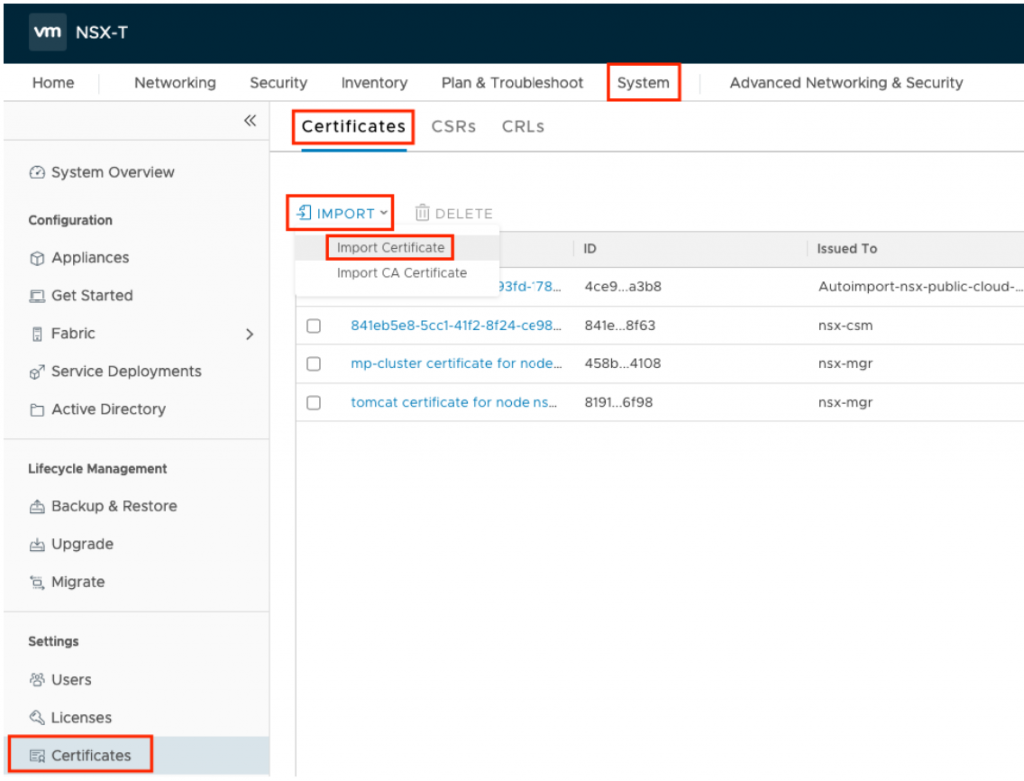Screen dimensions: 1024x781
Task: Open mp-cluster certificate for node link
Action: 456,363
